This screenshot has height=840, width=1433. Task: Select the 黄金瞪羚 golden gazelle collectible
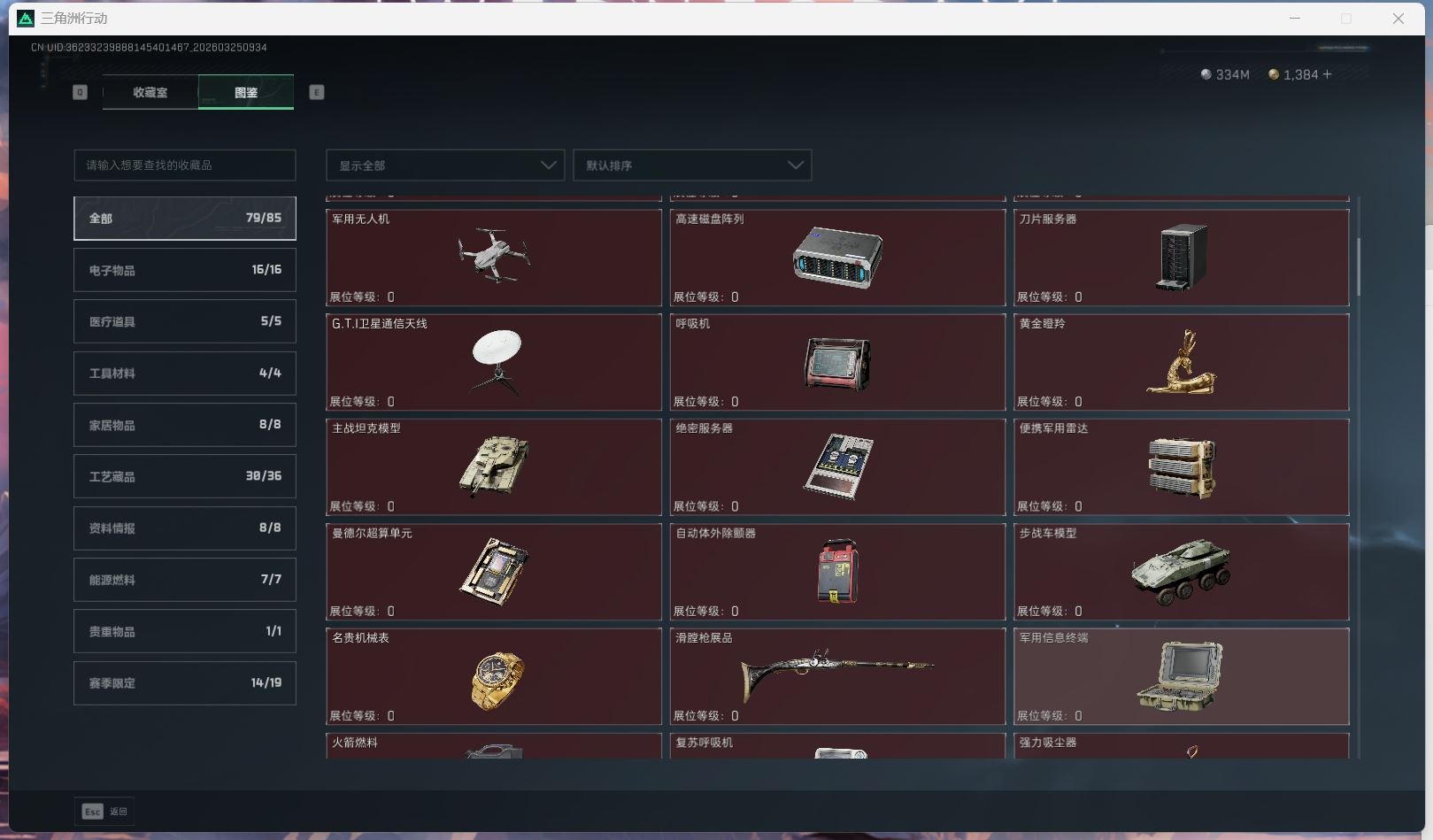click(x=1182, y=362)
